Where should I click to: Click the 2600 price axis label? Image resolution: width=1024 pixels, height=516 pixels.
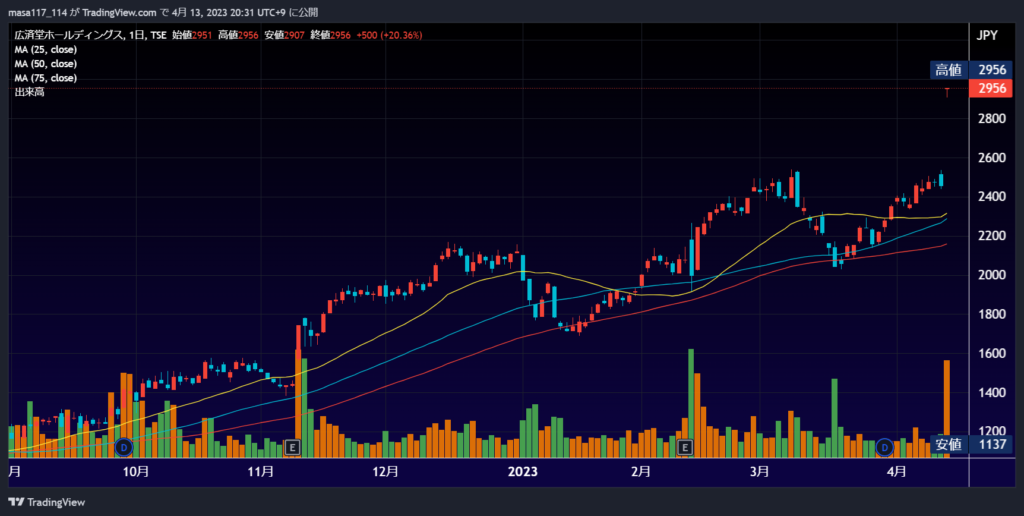[x=991, y=158]
